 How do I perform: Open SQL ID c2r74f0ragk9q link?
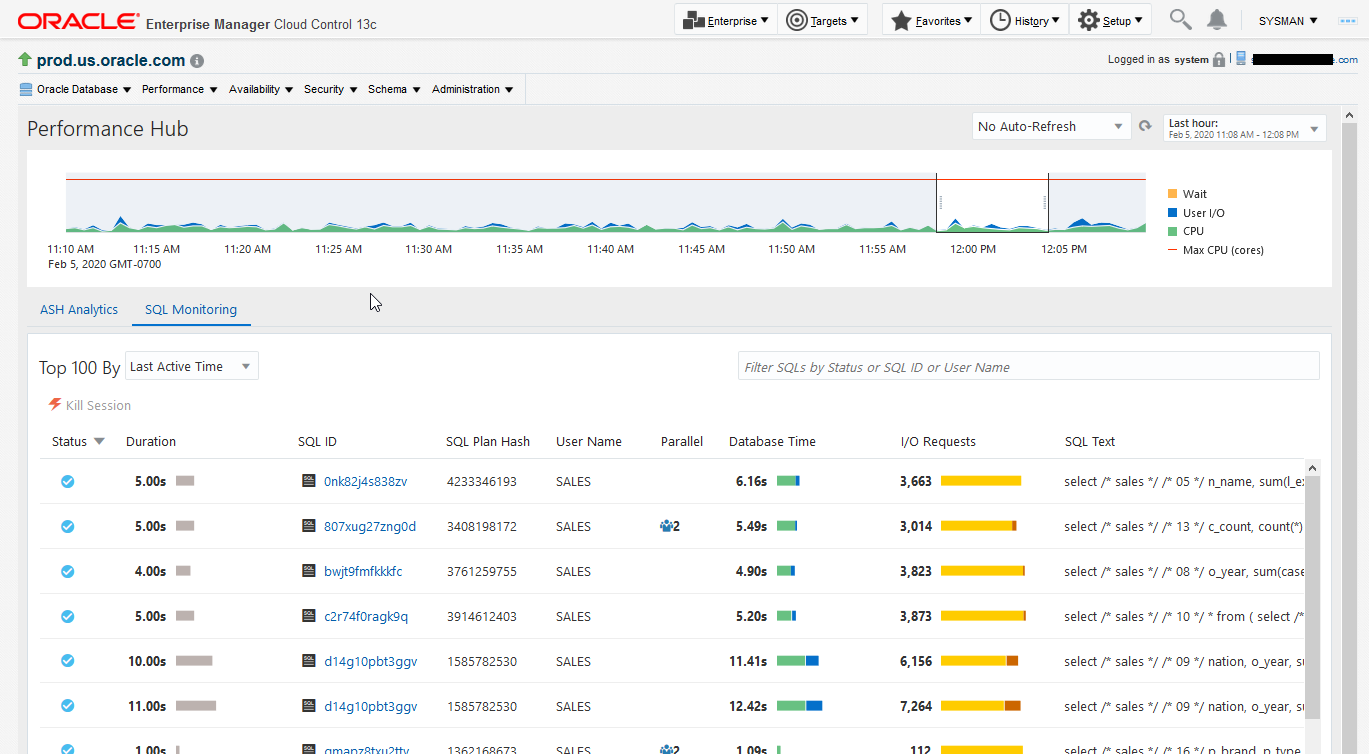(x=366, y=616)
